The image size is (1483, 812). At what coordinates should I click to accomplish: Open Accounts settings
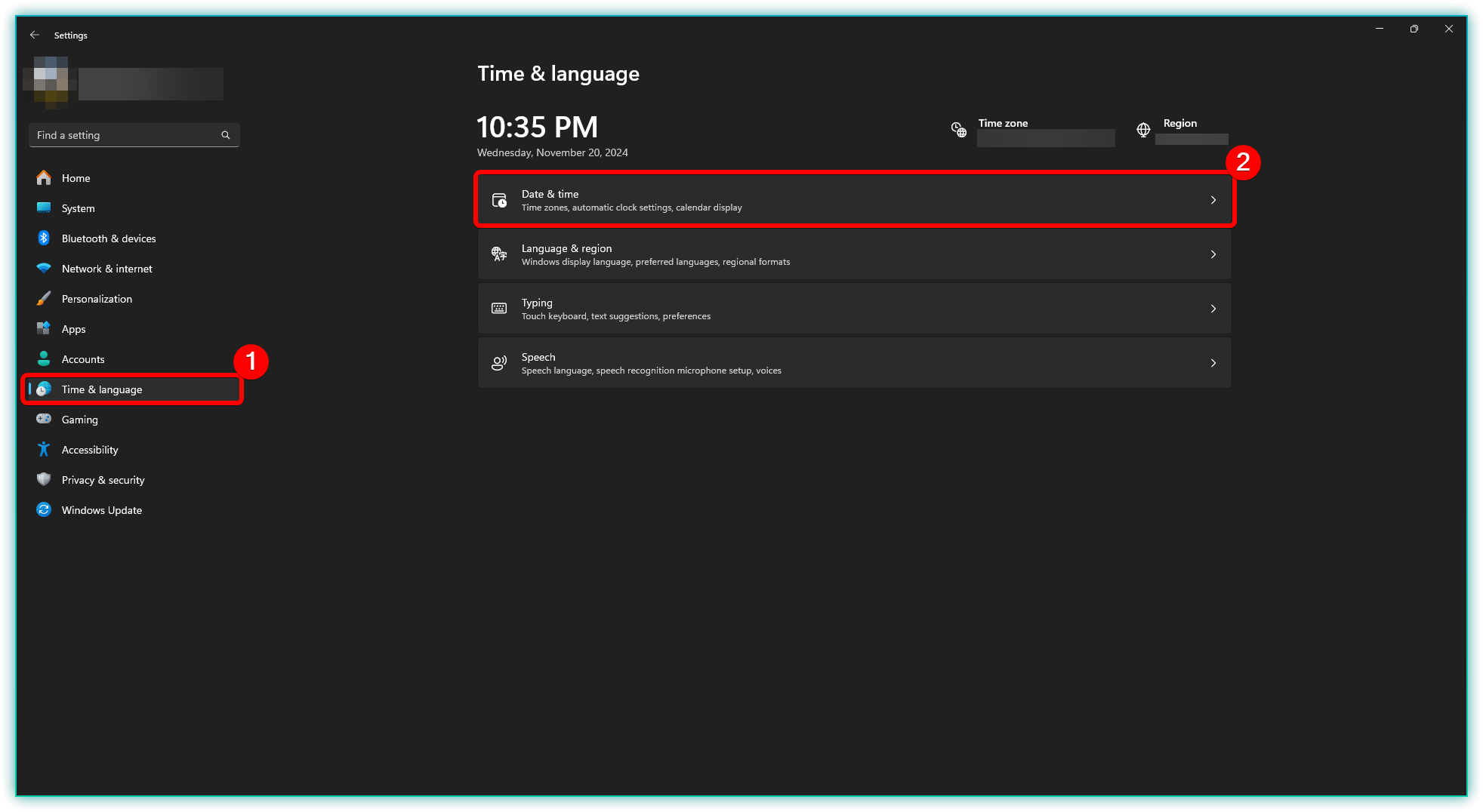point(134,359)
